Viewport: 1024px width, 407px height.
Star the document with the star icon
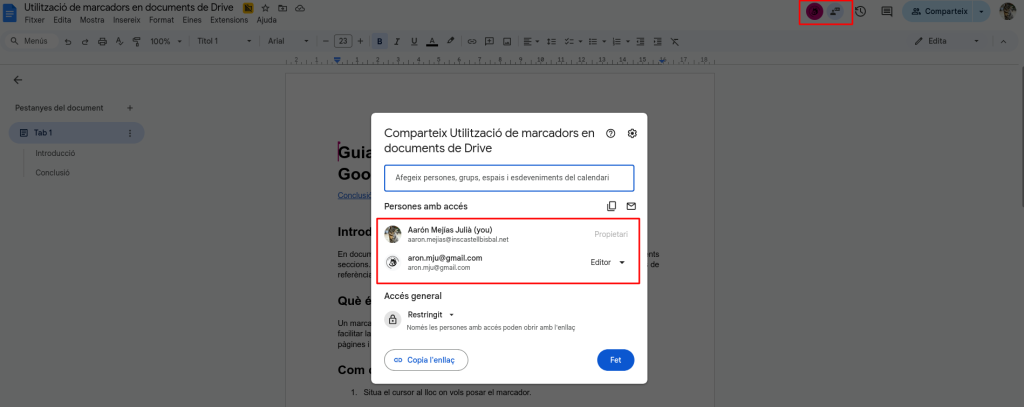(265, 8)
